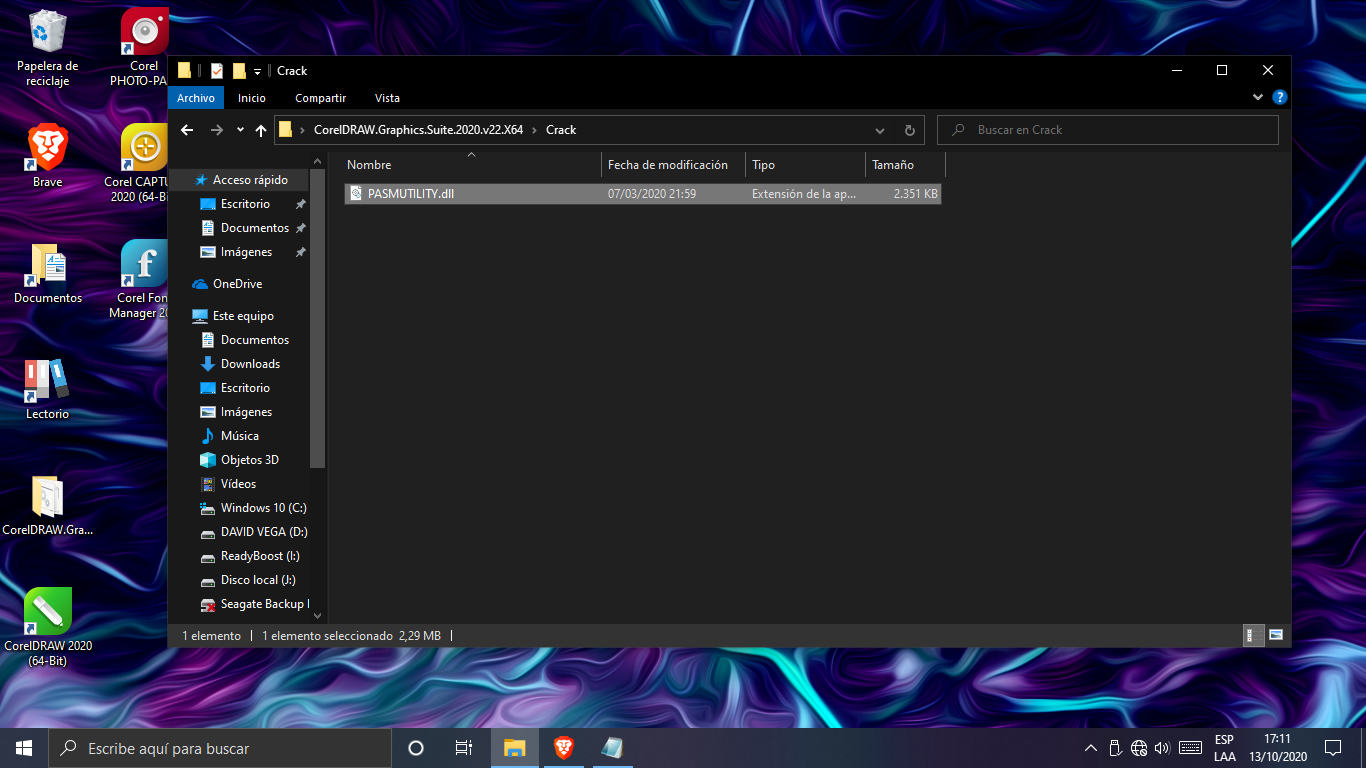Viewport: 1366px width, 768px height.
Task: Open the Compartir ribbon tab
Action: pyautogui.click(x=320, y=98)
